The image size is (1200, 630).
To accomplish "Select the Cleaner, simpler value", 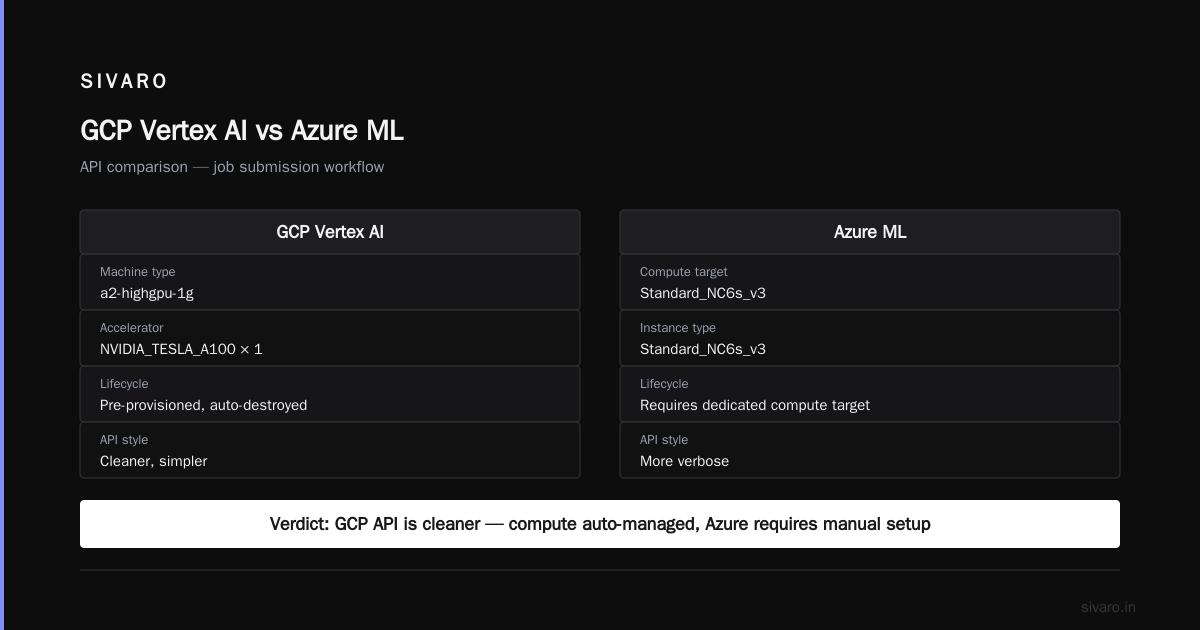I will pyautogui.click(x=154, y=461).
